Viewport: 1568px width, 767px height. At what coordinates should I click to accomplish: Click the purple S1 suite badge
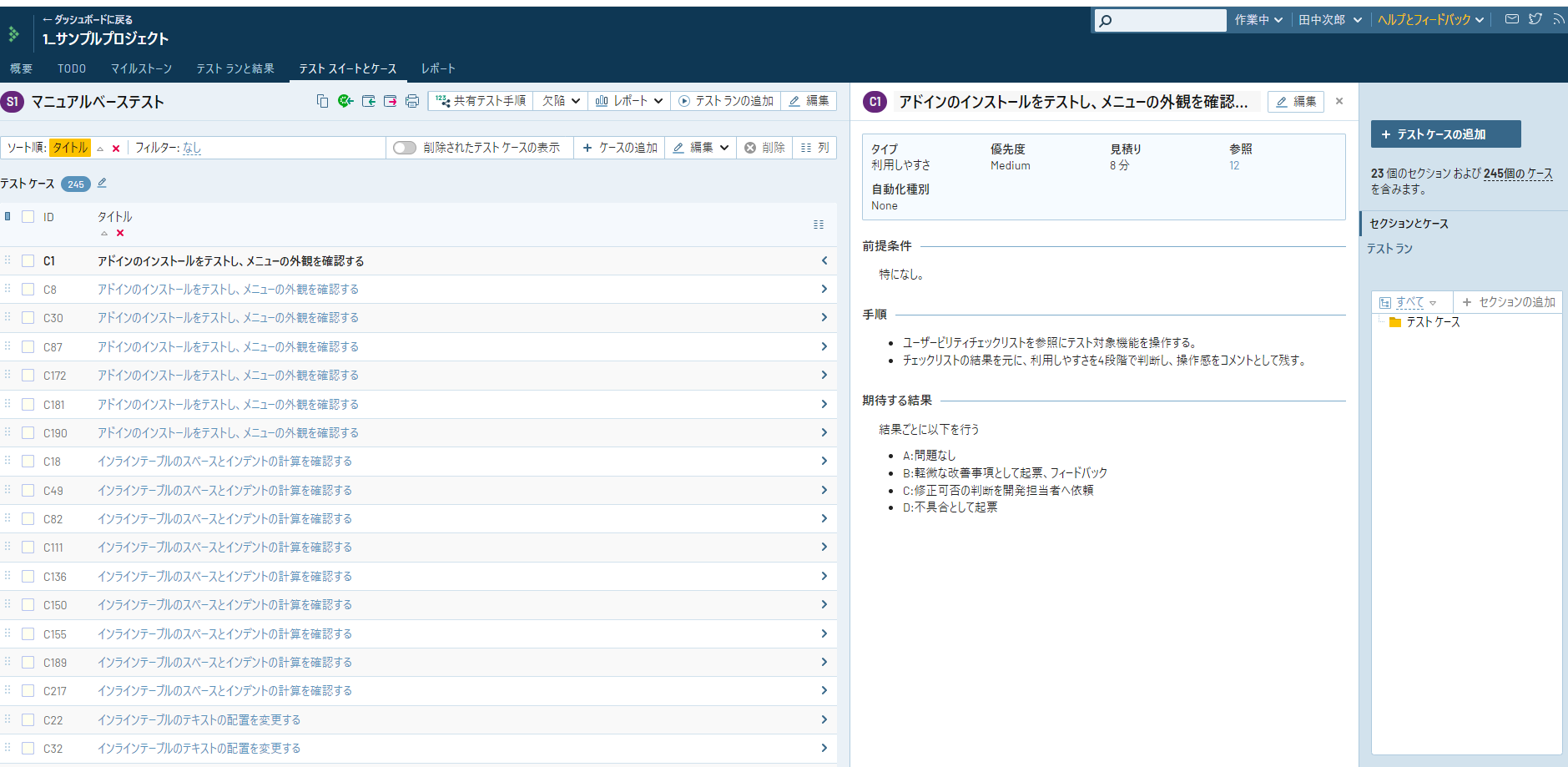(13, 102)
